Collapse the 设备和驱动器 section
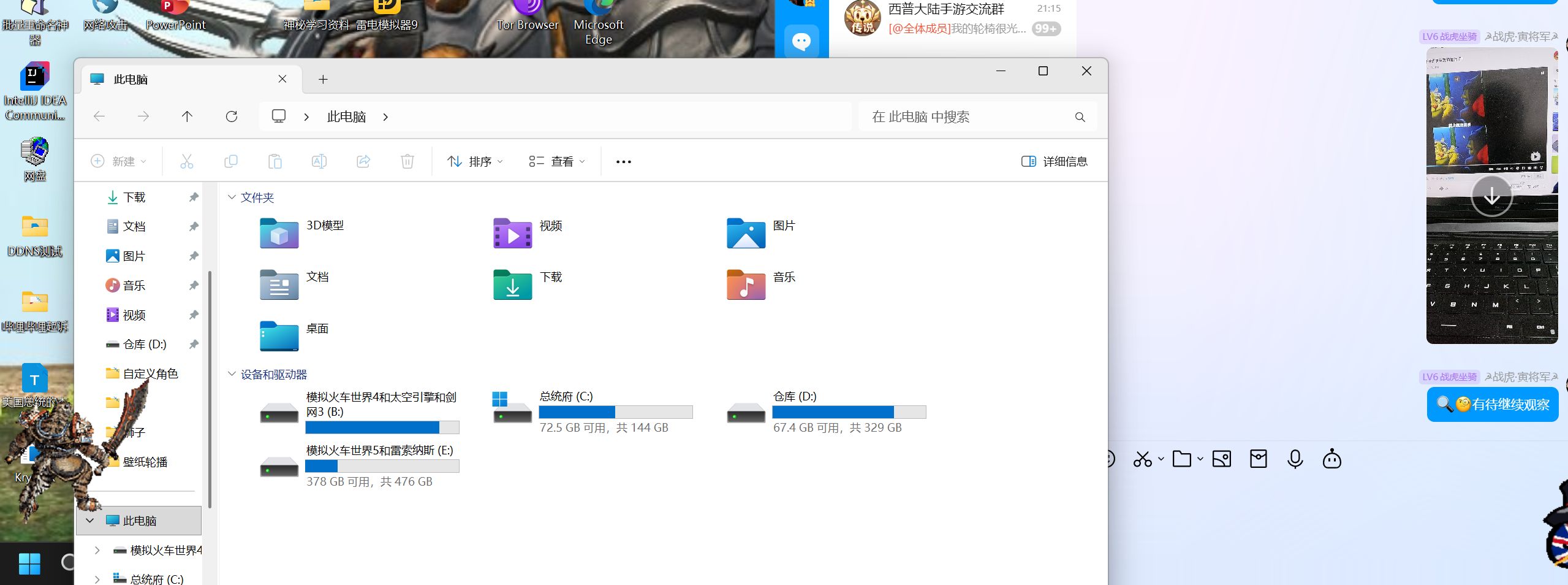1568x585 pixels. [232, 373]
